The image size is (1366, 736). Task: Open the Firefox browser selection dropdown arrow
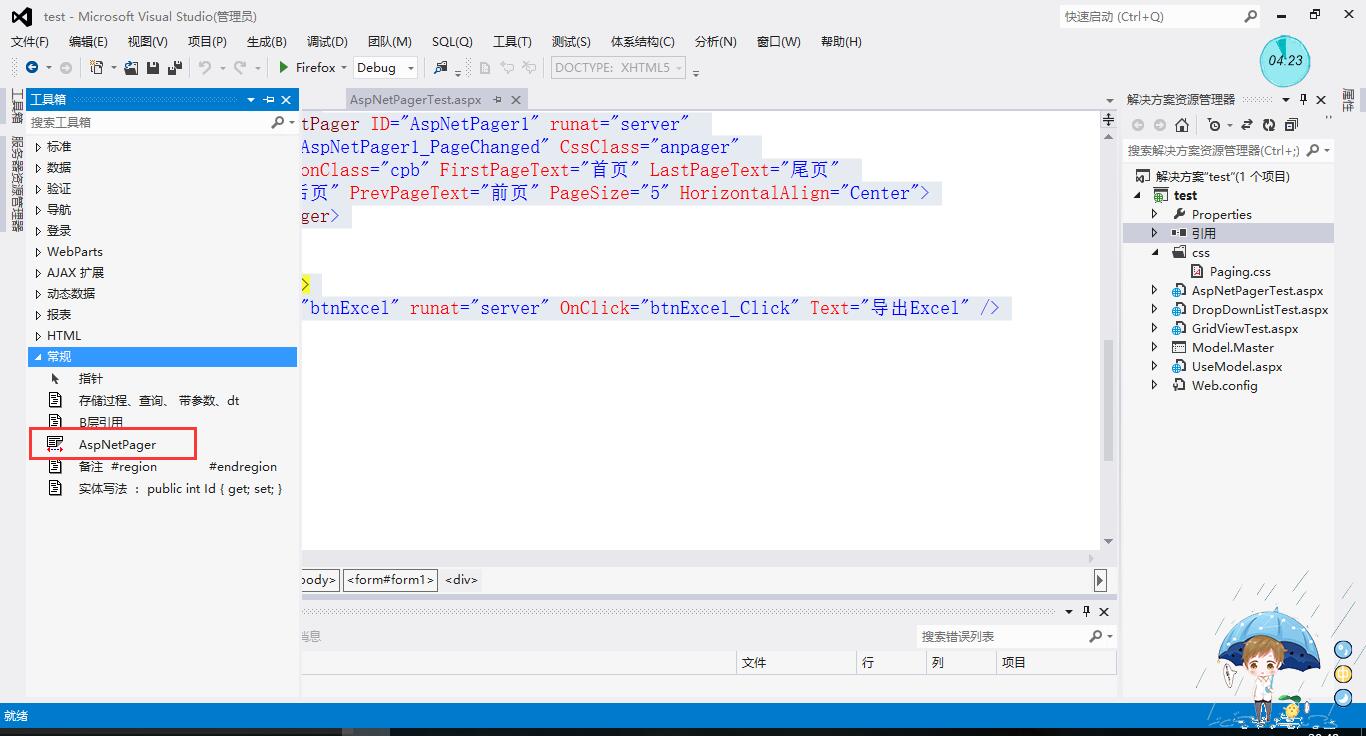click(x=344, y=68)
